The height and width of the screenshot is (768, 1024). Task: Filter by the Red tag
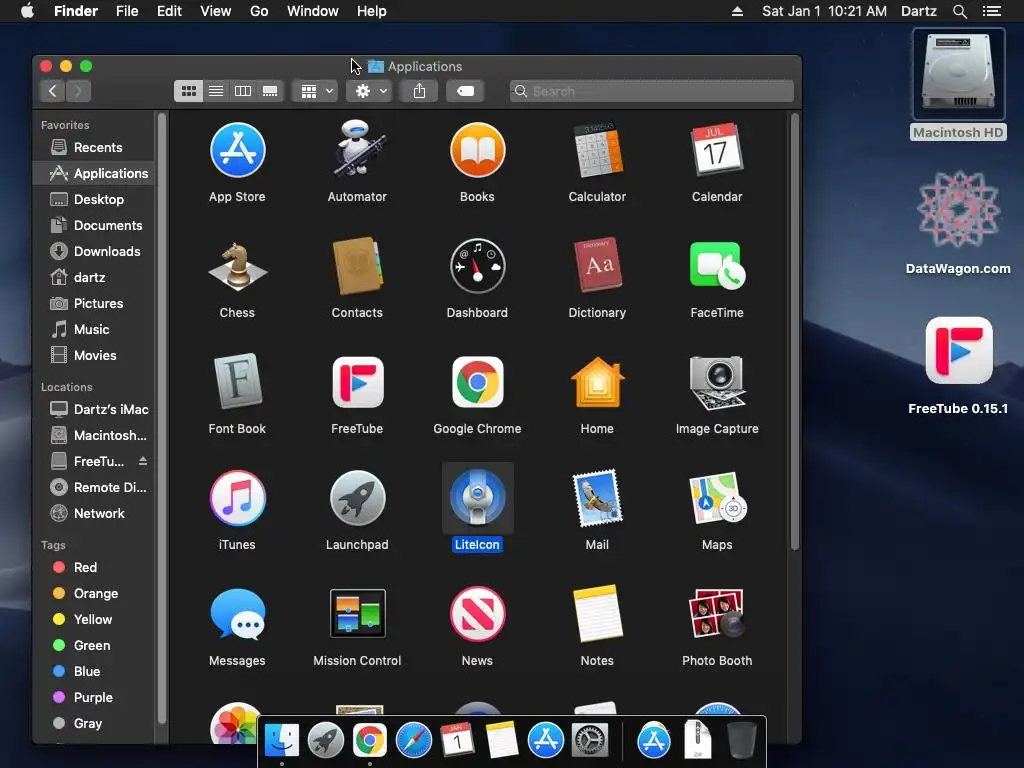point(93,568)
